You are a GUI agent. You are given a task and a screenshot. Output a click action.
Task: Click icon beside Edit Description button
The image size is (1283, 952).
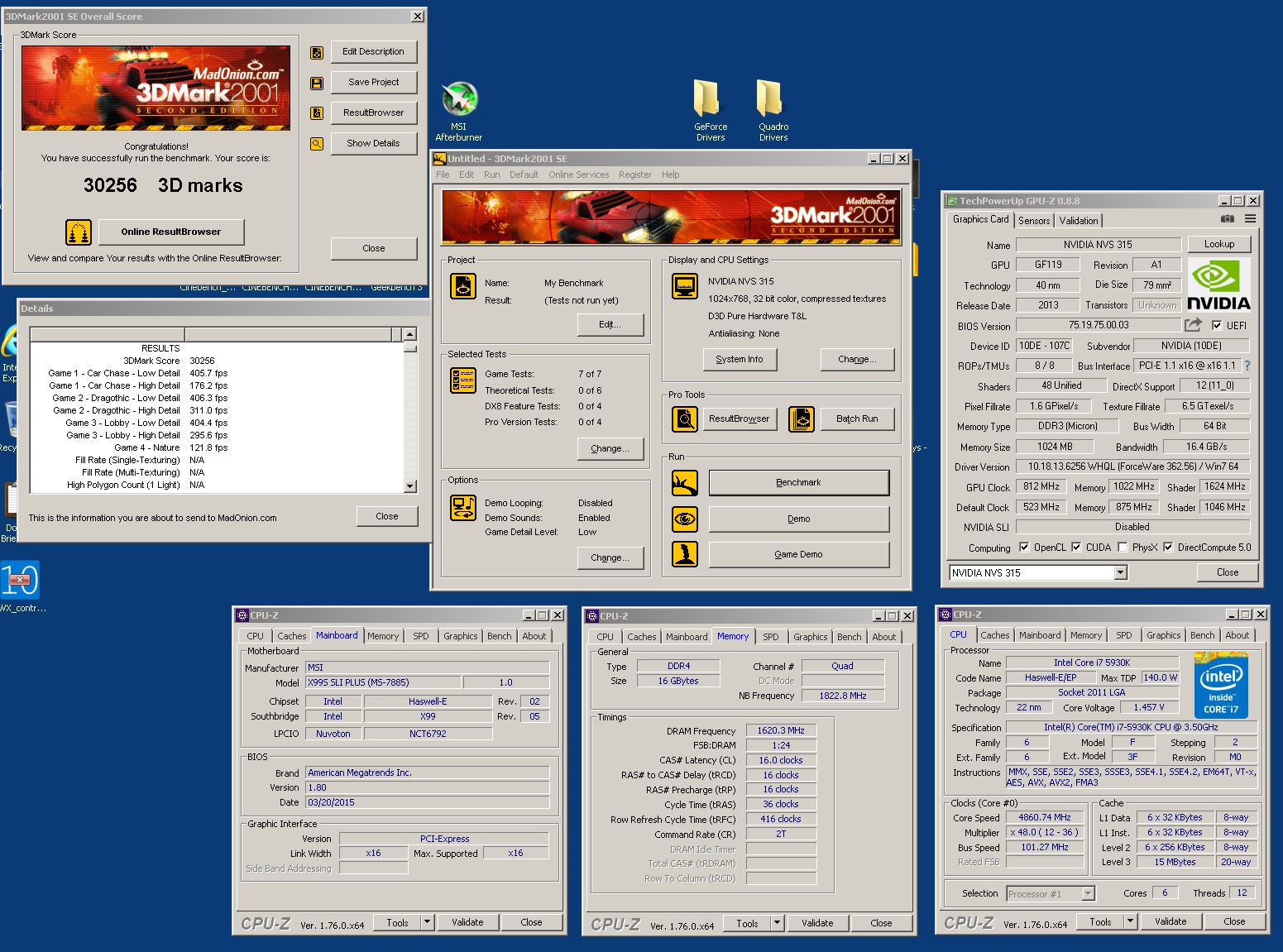(317, 52)
